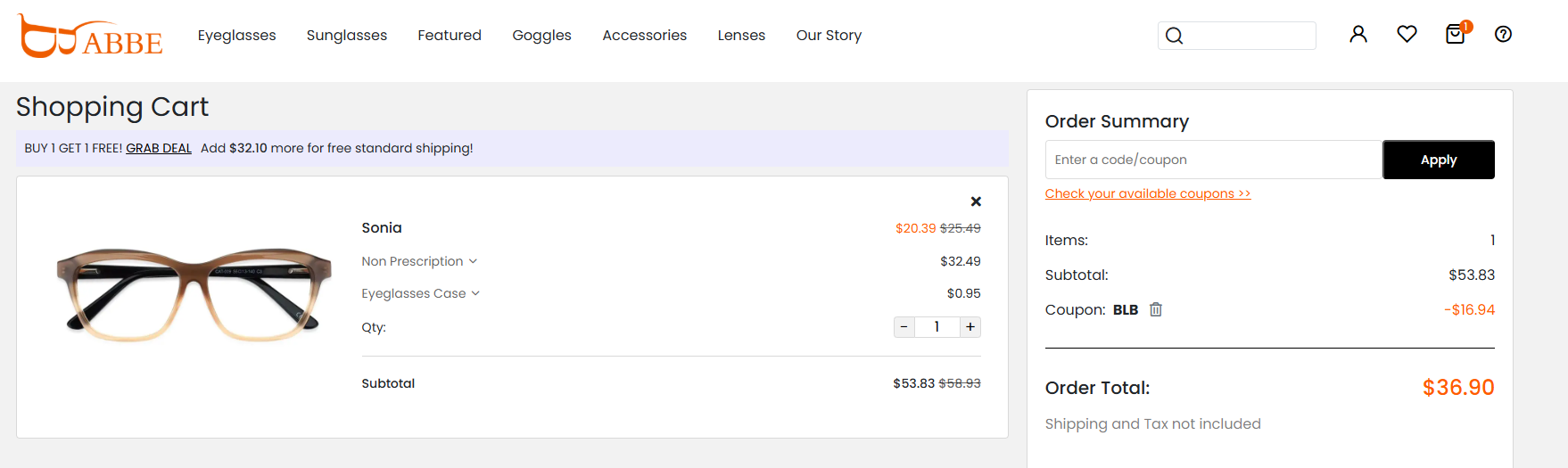Click the $53.83 order summary subtotal
Screen dimensions: 1568x468
[x=1472, y=275]
